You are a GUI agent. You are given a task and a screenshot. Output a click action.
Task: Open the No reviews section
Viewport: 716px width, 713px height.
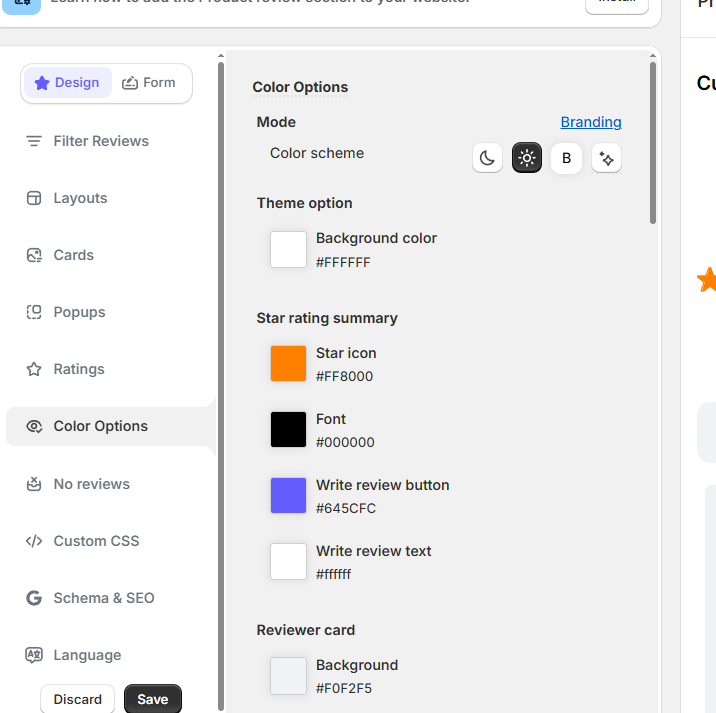(91, 484)
